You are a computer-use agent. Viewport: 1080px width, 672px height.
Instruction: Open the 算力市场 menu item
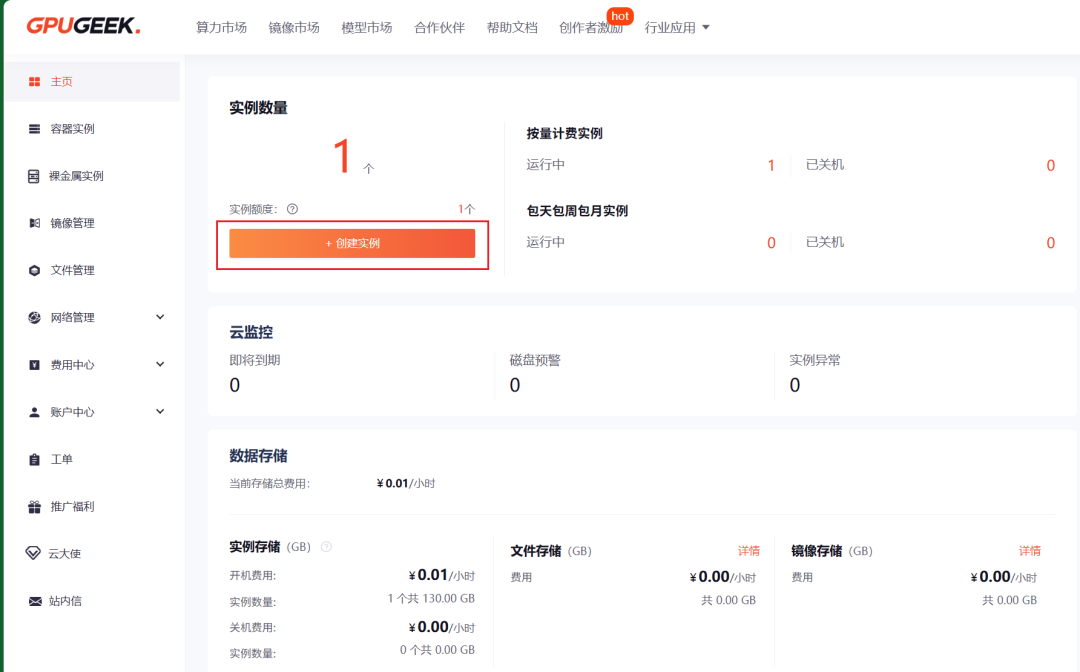point(221,27)
